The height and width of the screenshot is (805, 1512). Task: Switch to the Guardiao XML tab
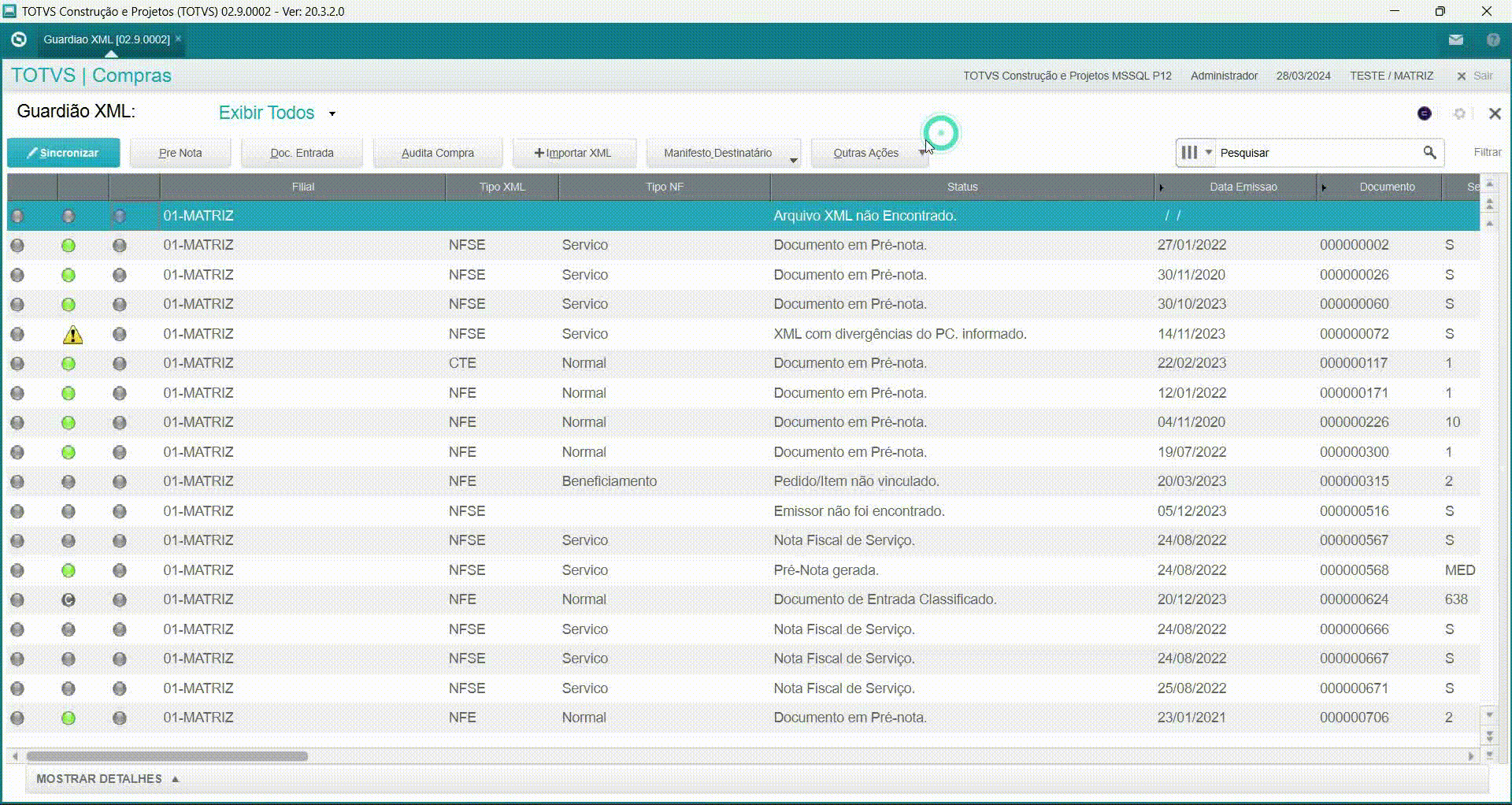[x=106, y=39]
